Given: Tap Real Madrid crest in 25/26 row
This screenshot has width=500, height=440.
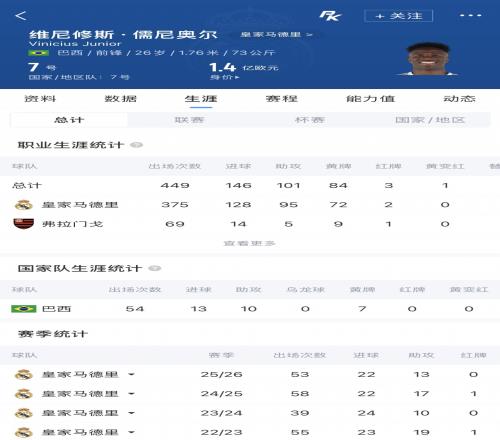Looking at the screenshot, I should click(x=24, y=375).
